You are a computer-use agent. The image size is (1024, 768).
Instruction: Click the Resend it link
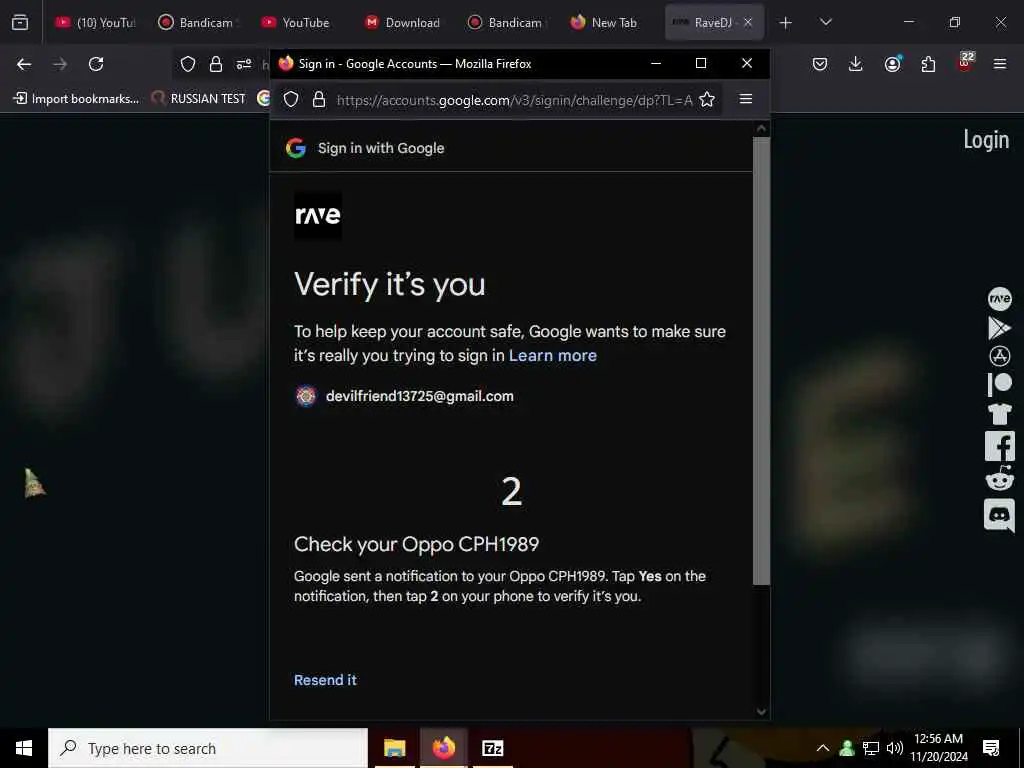tap(325, 680)
